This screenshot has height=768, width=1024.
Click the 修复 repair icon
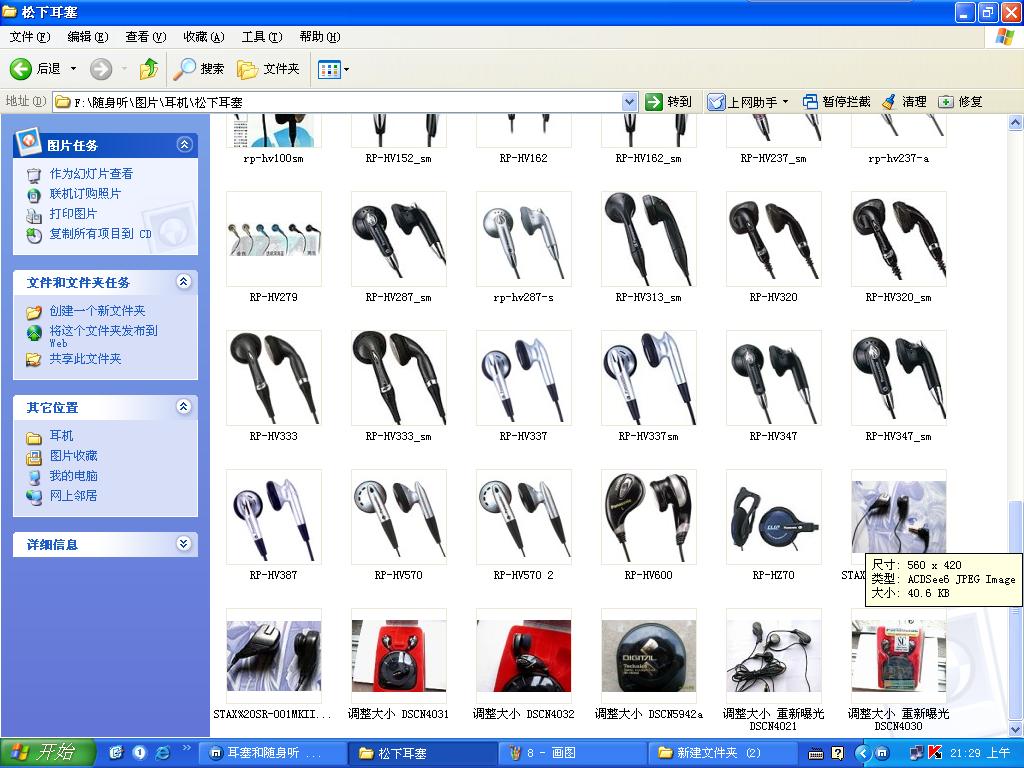point(945,102)
